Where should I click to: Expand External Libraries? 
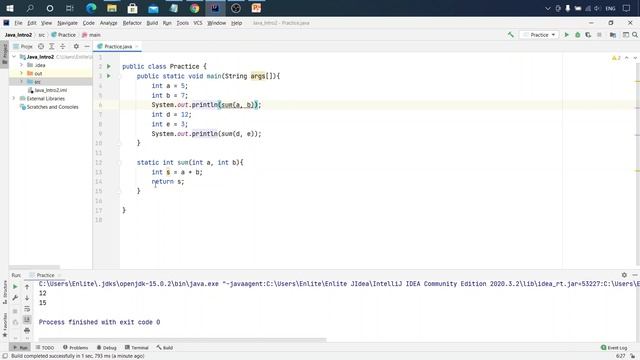click(14, 98)
